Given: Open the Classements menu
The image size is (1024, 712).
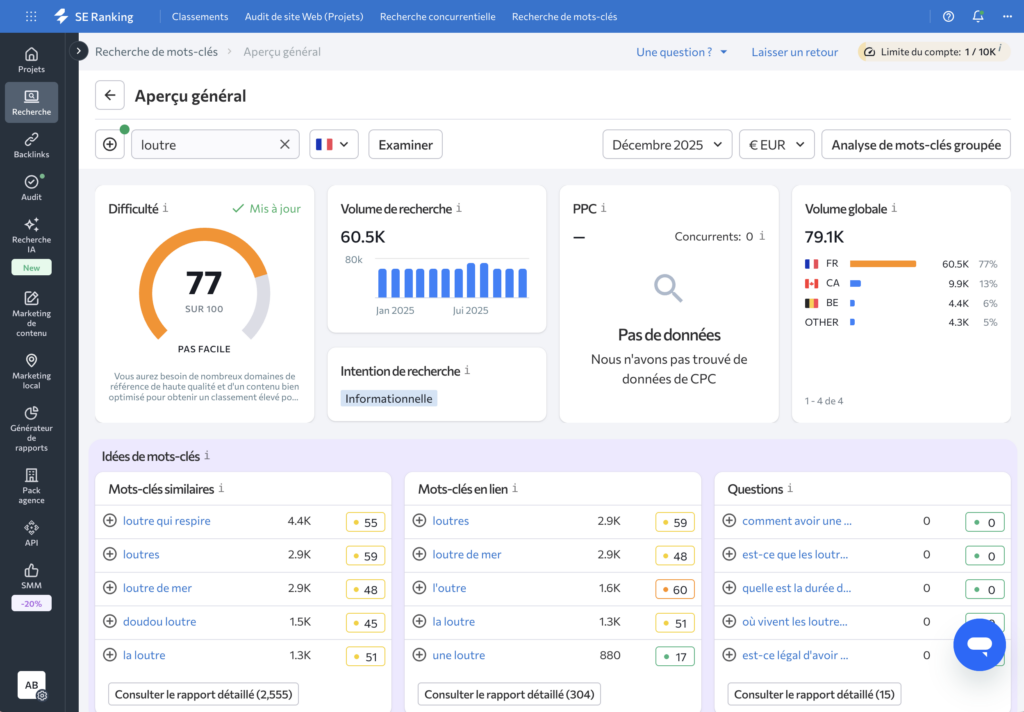Looking at the screenshot, I should (x=200, y=16).
